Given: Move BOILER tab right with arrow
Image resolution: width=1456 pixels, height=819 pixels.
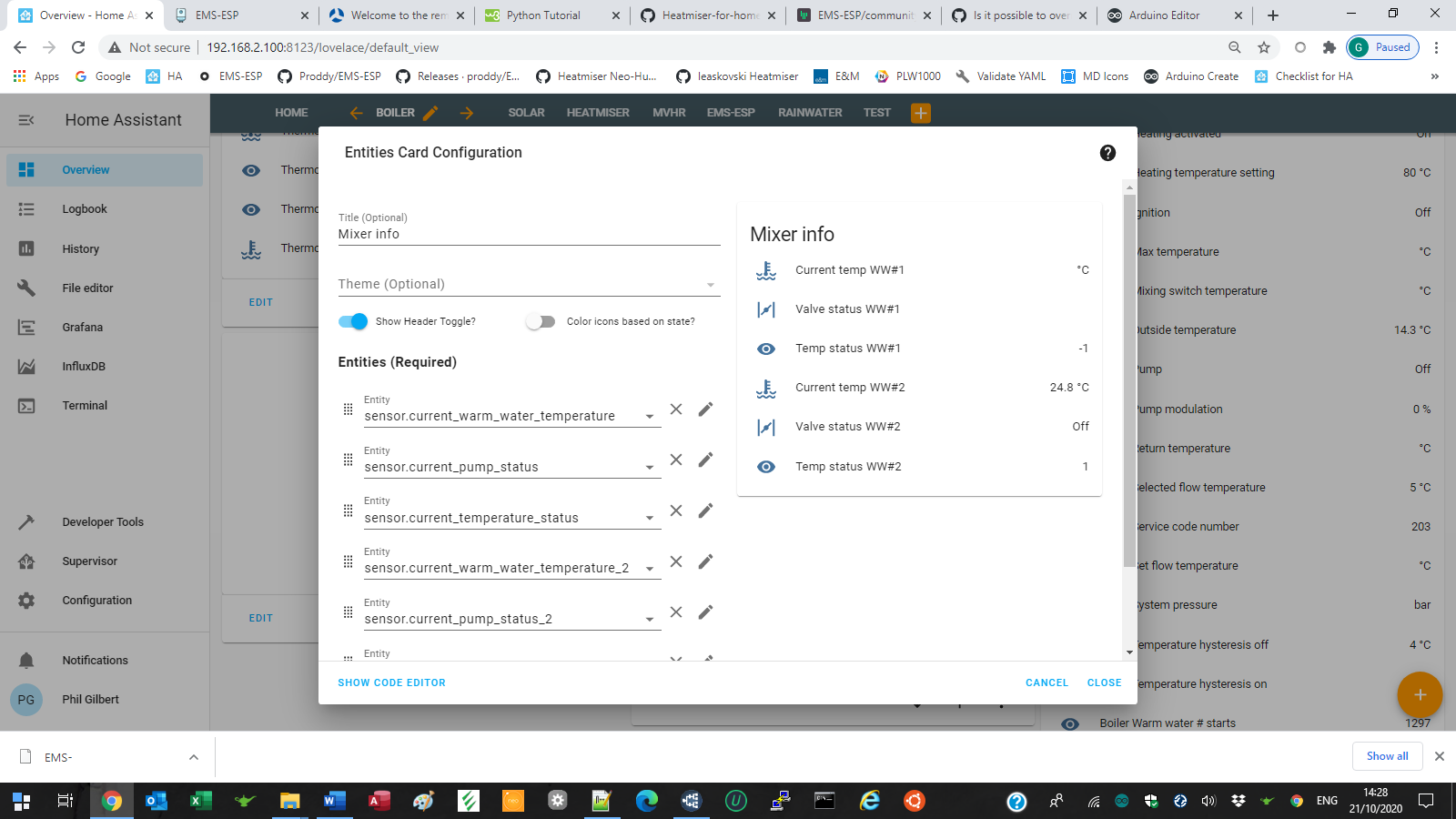Looking at the screenshot, I should [x=467, y=113].
